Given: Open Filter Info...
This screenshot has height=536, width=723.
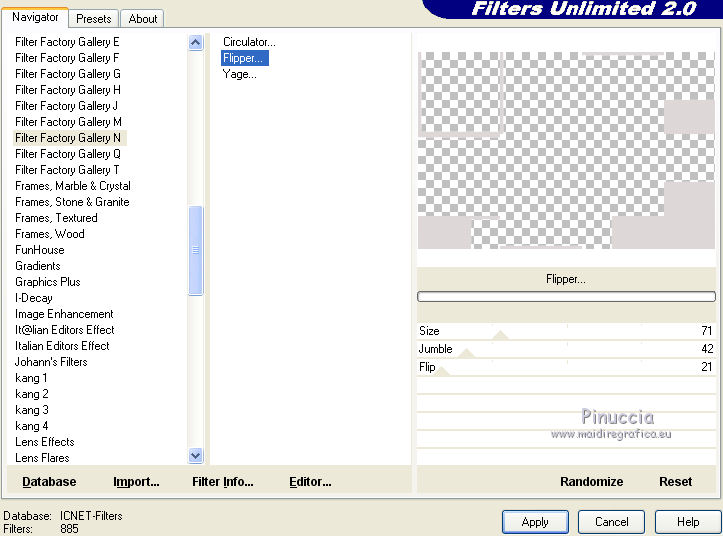Looking at the screenshot, I should pos(223,482).
